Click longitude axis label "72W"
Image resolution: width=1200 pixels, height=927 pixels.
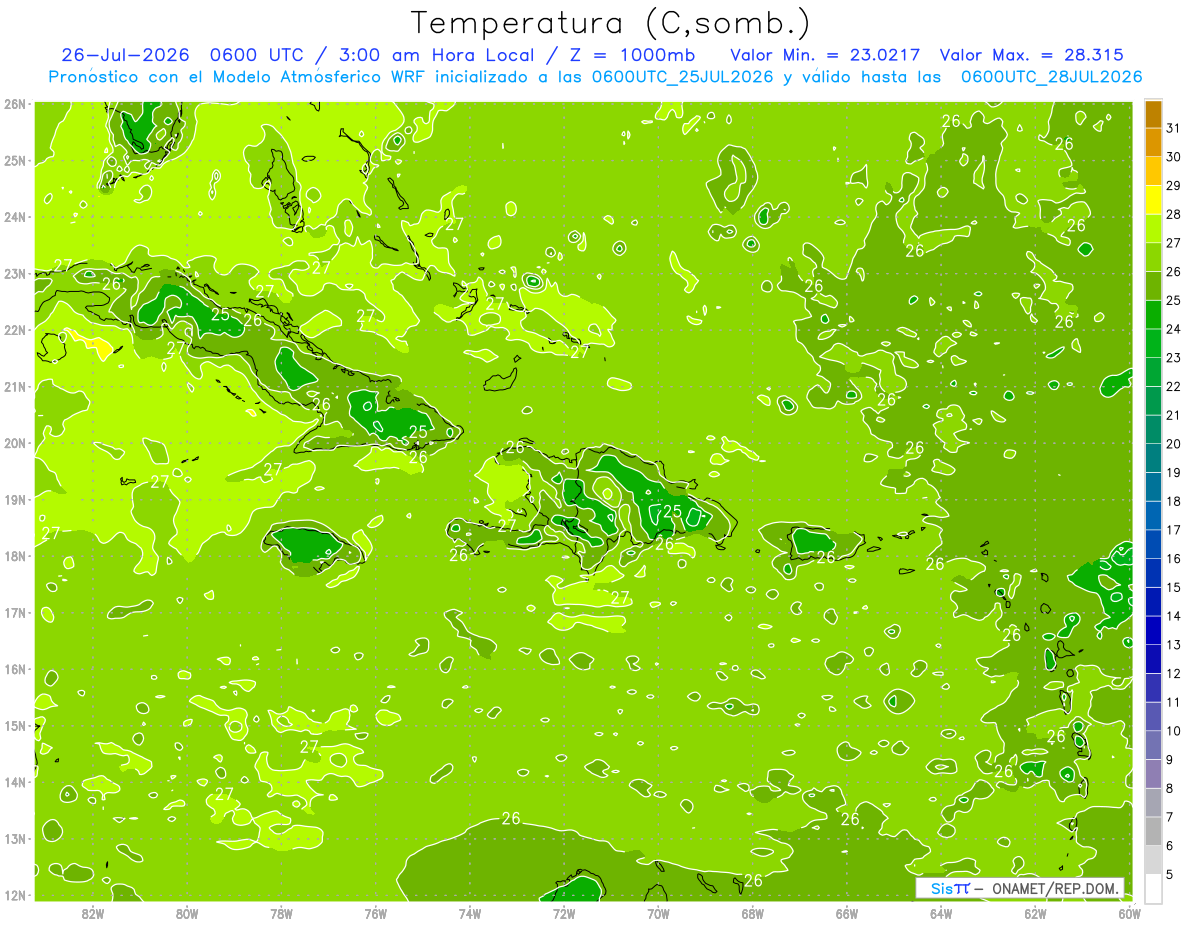pos(564,913)
